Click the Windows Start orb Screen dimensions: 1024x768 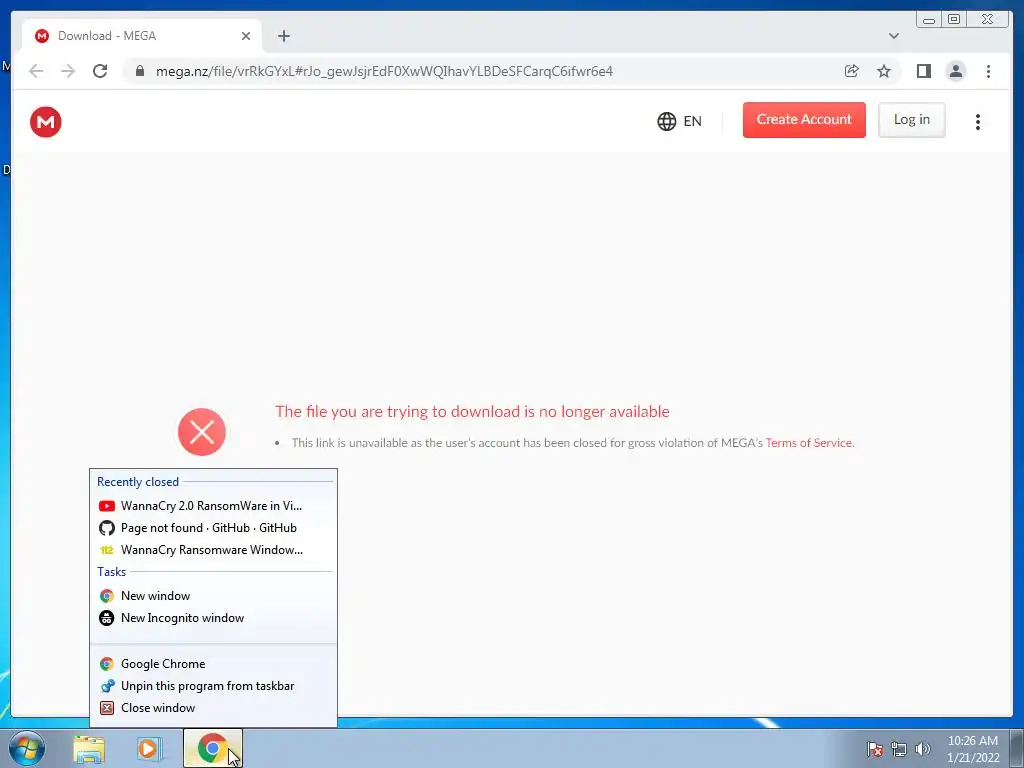pos(27,748)
